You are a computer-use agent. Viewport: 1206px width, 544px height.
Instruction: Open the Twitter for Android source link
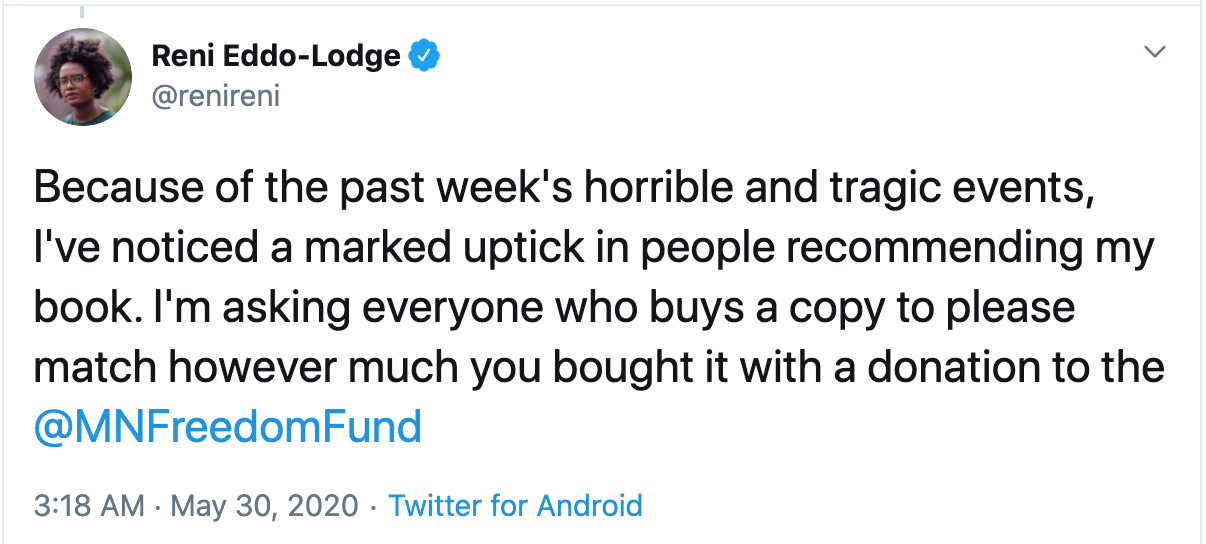coord(515,505)
